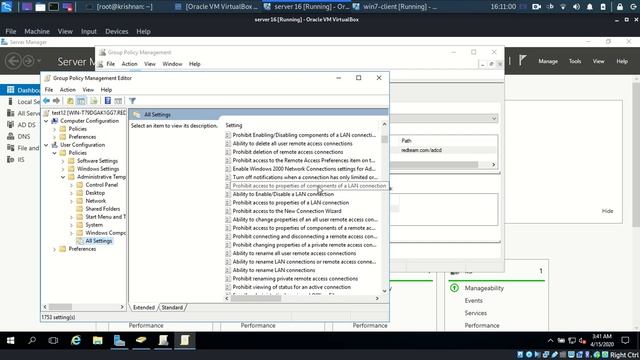Click the Services link in the tile

point(476,313)
